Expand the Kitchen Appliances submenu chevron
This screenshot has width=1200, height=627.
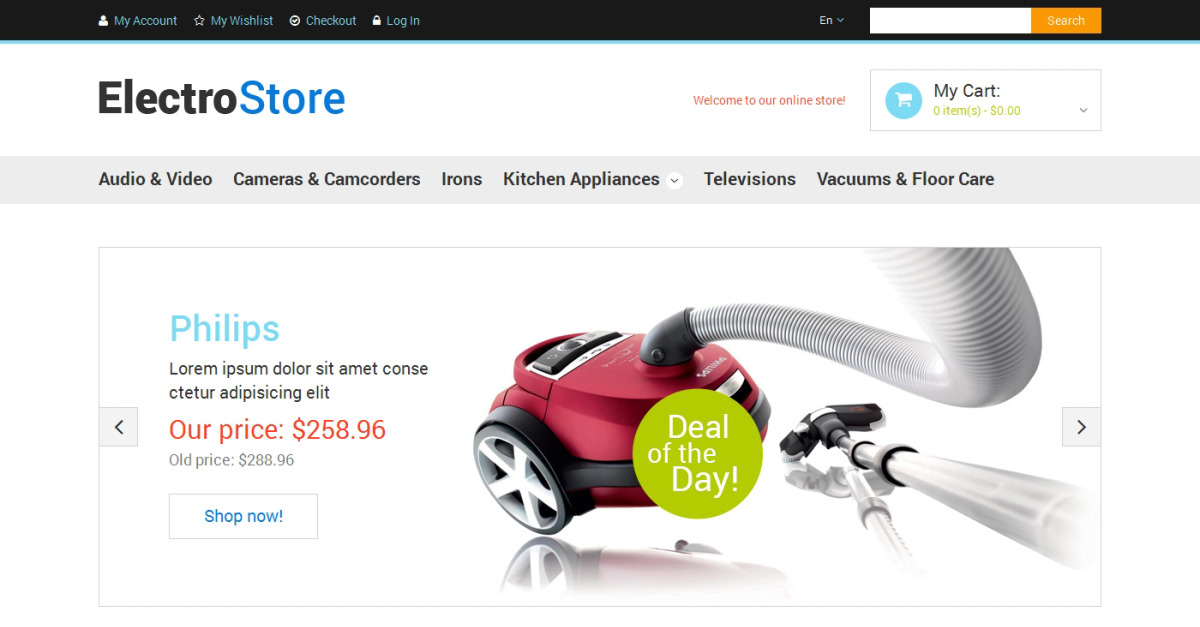pos(675,181)
